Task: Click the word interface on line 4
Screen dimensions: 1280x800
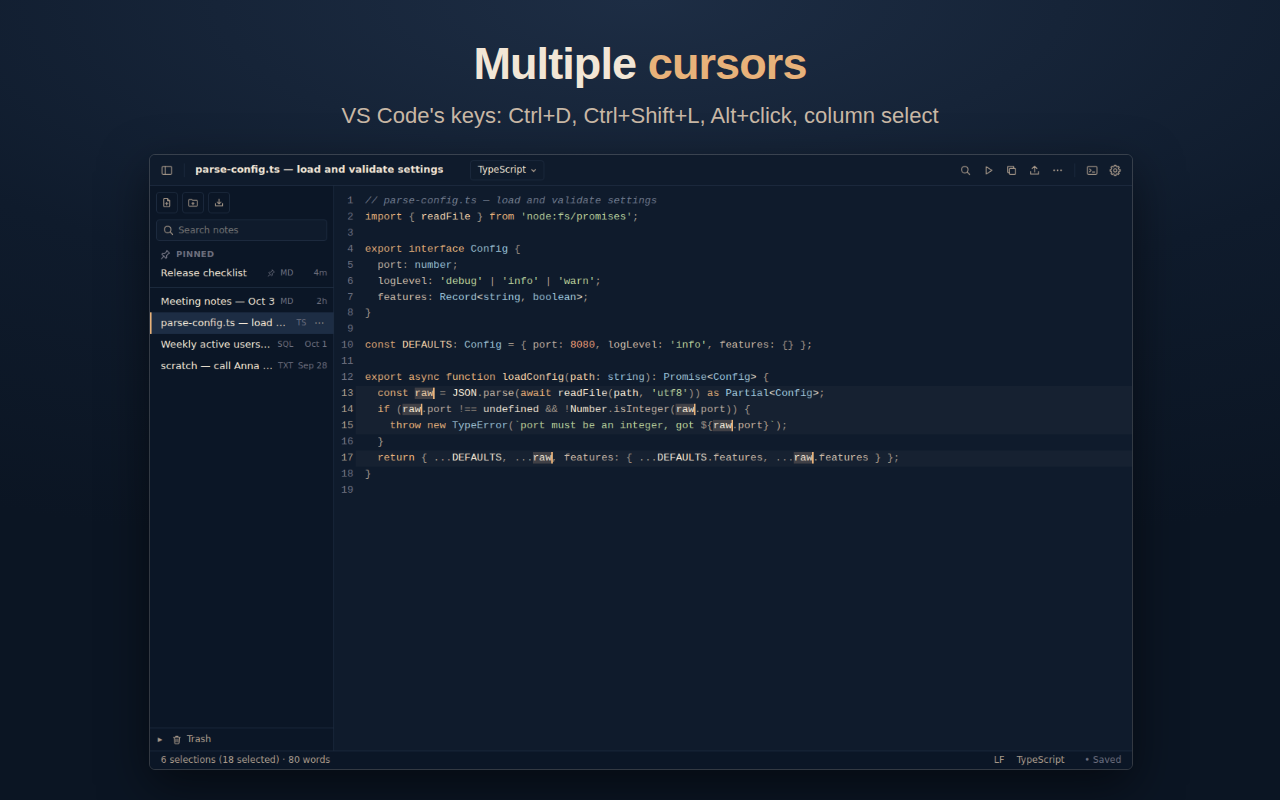Action: click(436, 249)
